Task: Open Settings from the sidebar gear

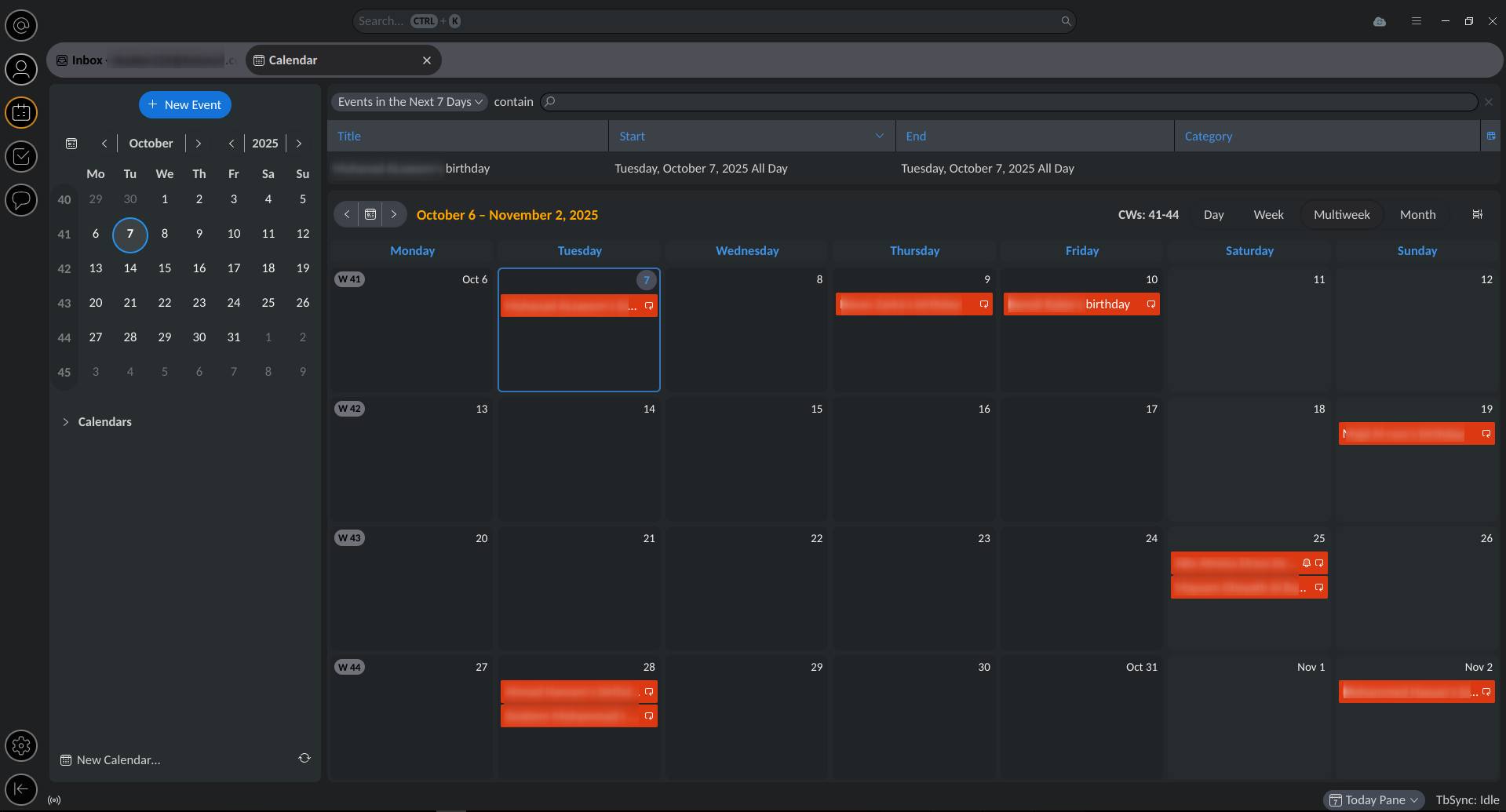Action: 21,745
